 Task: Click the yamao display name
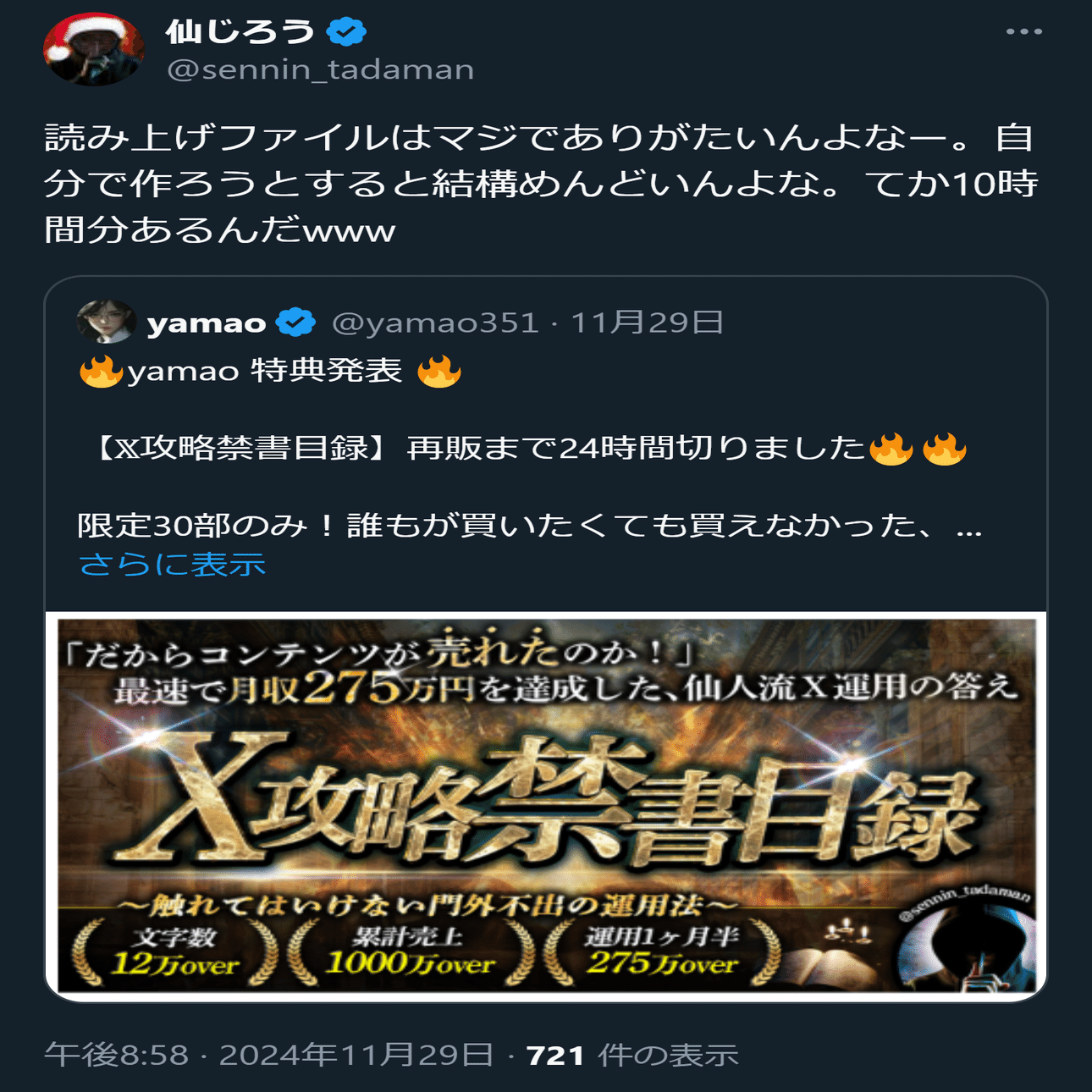207,323
